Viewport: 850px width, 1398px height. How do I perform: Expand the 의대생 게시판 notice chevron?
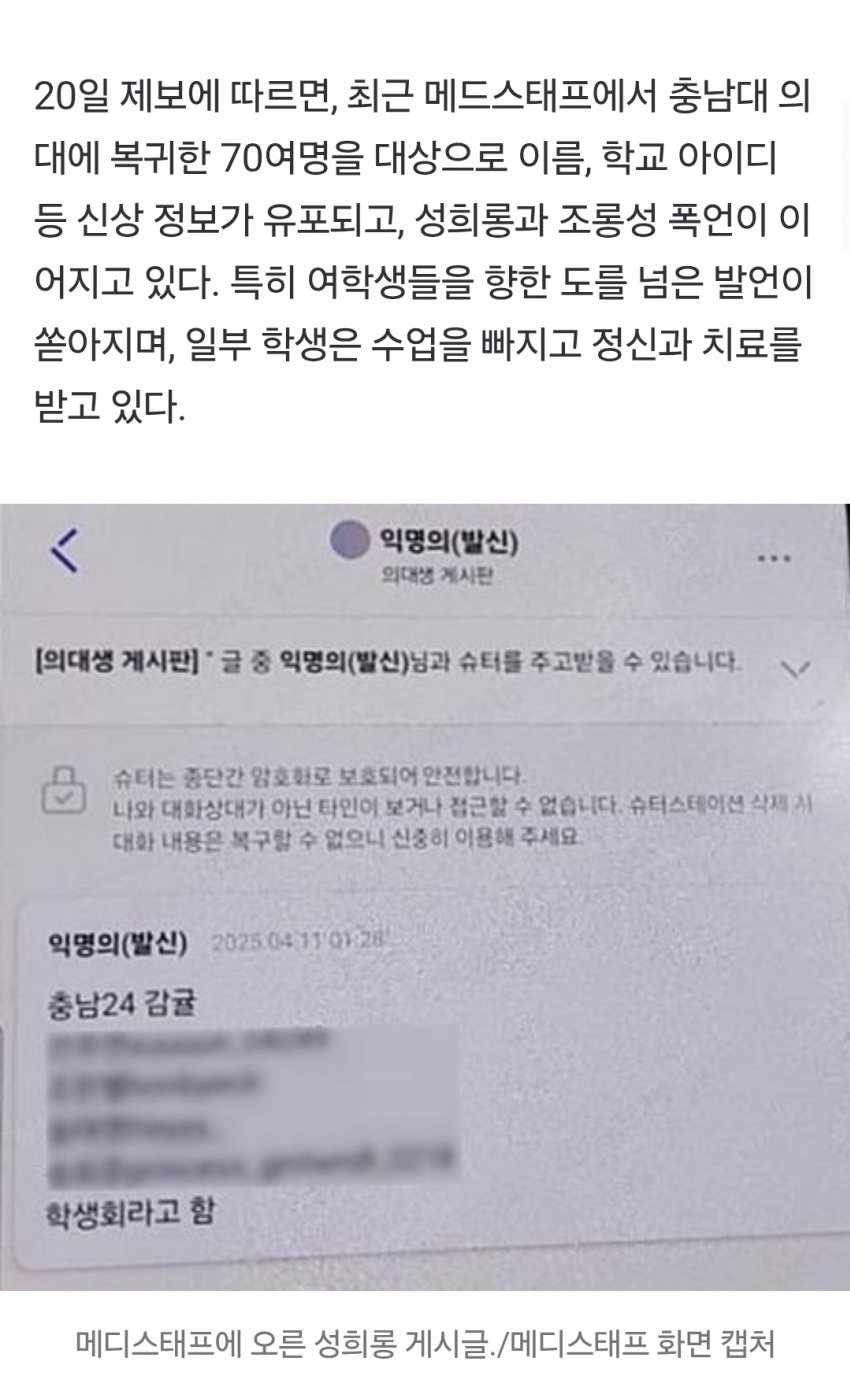pyautogui.click(x=794, y=668)
